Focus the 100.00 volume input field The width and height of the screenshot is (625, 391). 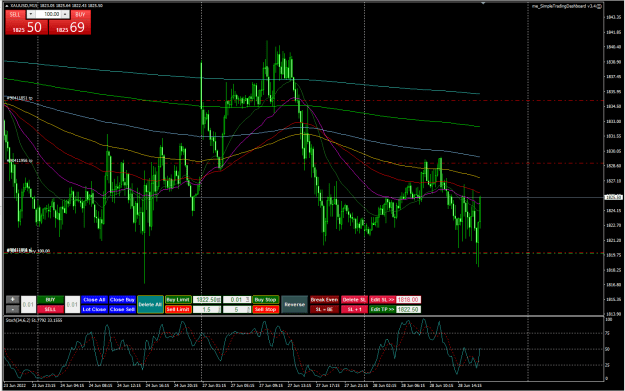pyautogui.click(x=48, y=14)
